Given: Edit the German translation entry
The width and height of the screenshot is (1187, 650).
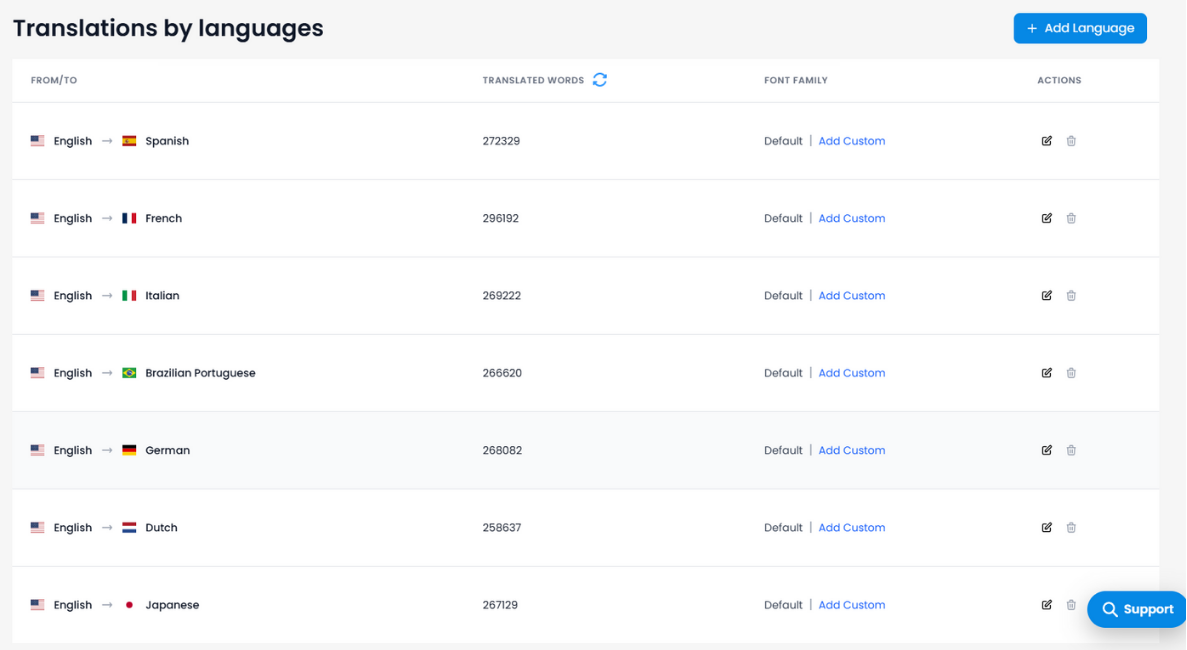Looking at the screenshot, I should point(1046,450).
